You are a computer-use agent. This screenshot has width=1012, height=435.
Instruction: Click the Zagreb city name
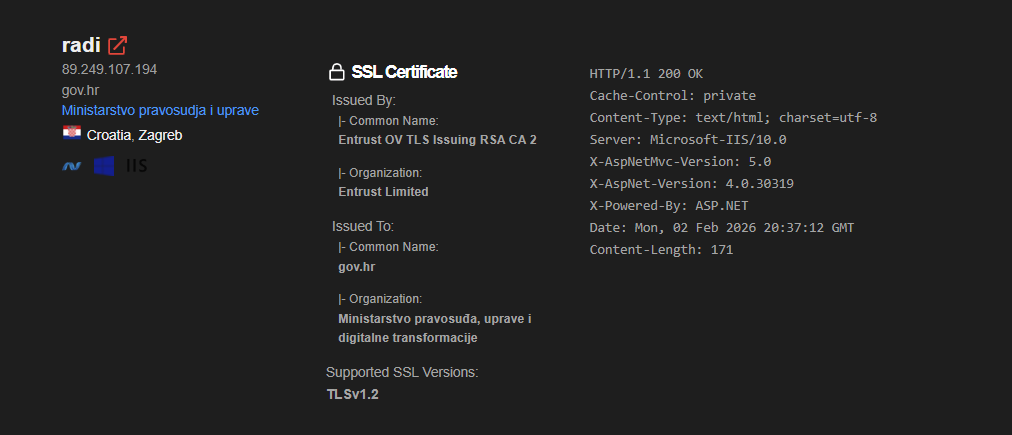[x=160, y=135]
